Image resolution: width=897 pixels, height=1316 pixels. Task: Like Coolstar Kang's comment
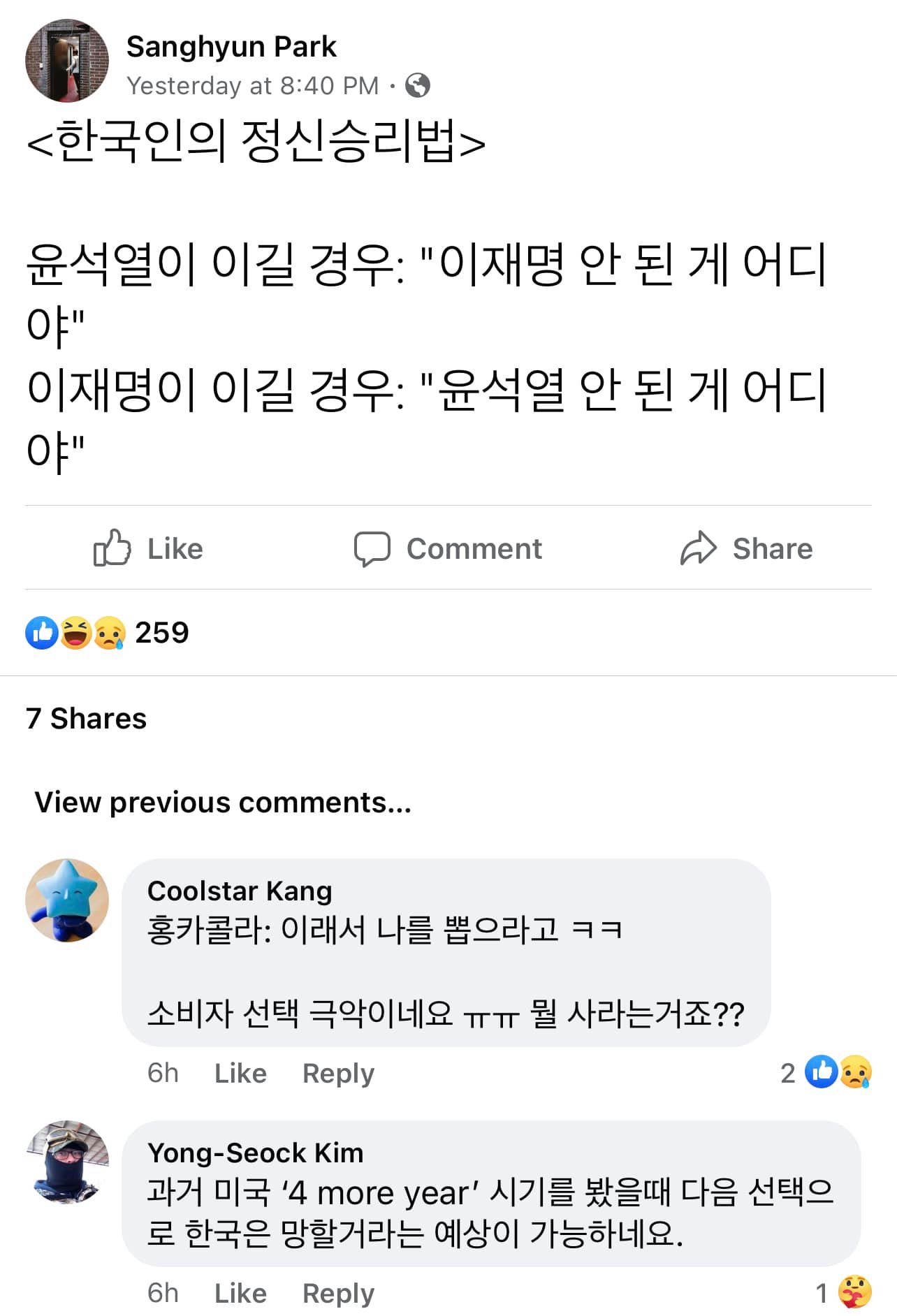tap(240, 1073)
